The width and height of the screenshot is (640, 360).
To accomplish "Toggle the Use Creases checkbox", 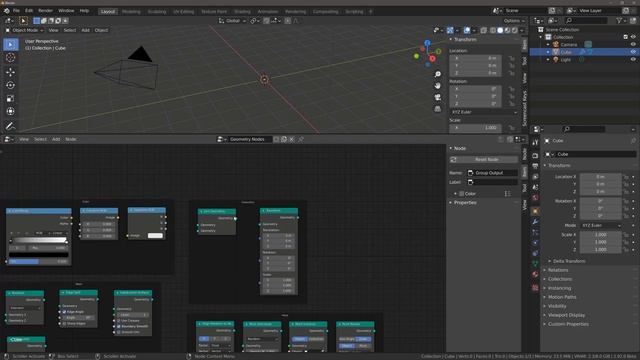I will [x=119, y=321].
